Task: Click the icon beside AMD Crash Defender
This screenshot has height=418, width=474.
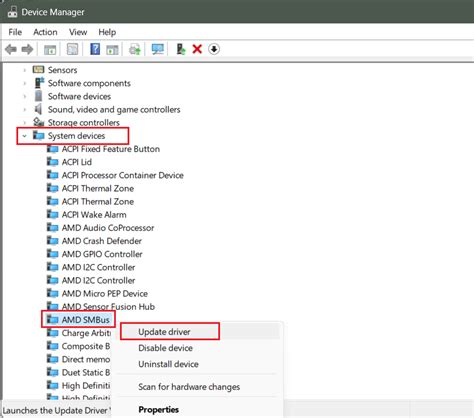Action: pos(52,241)
